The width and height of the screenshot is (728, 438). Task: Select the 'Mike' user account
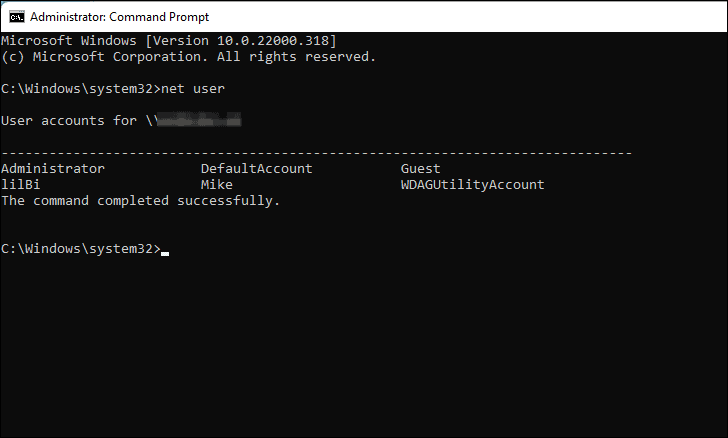216,185
